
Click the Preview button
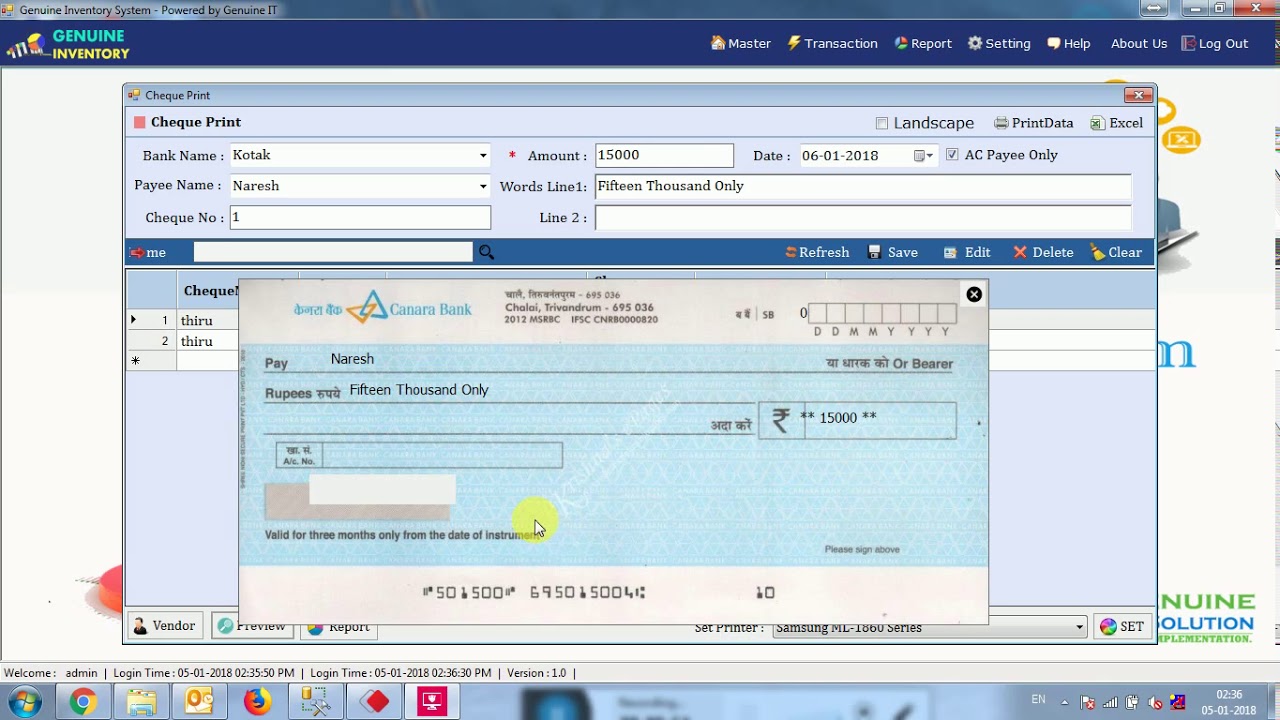252,627
